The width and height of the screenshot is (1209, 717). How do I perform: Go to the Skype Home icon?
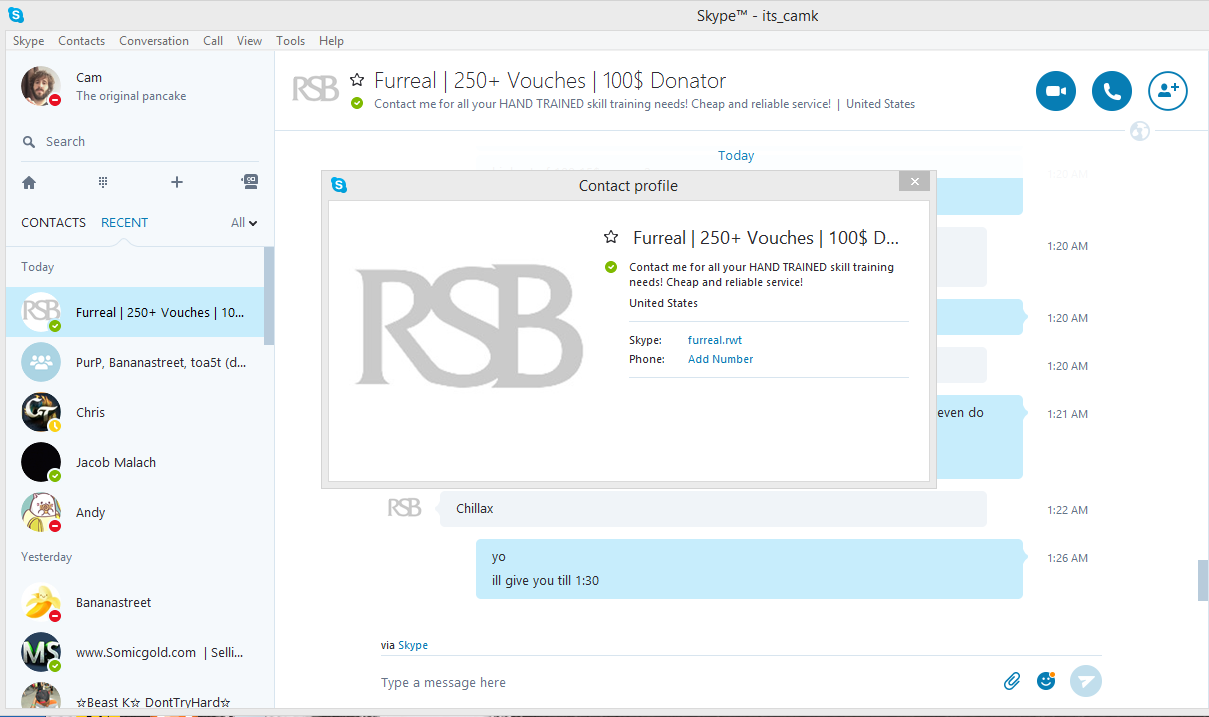click(29, 182)
